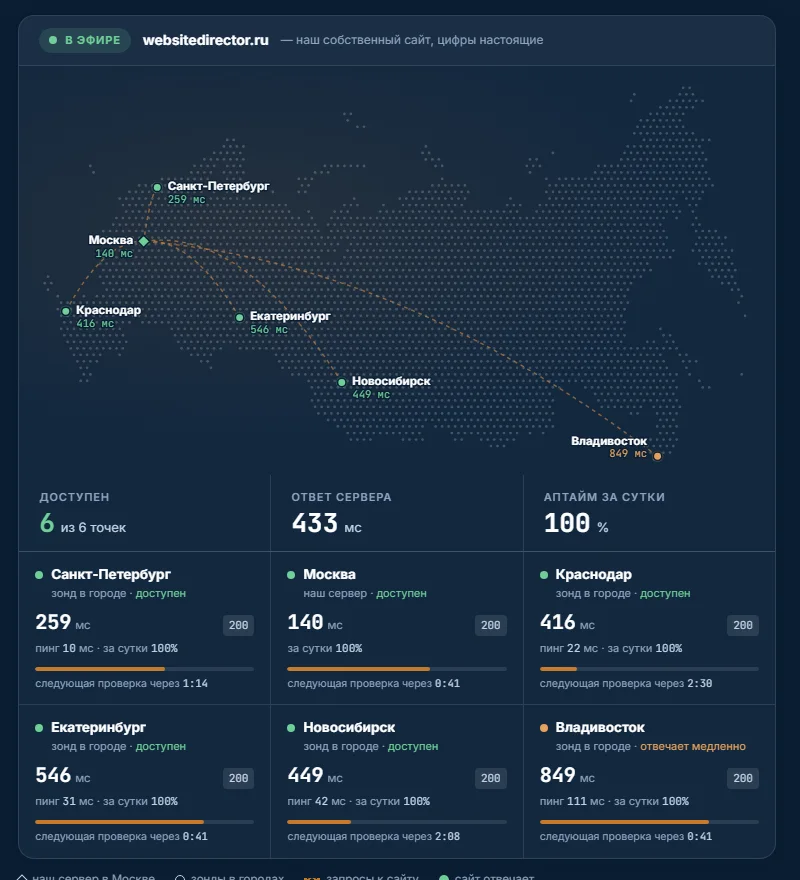Image resolution: width=800 pixels, height=880 pixels.
Task: Click the «849 мс» value on map
Action: tap(628, 453)
